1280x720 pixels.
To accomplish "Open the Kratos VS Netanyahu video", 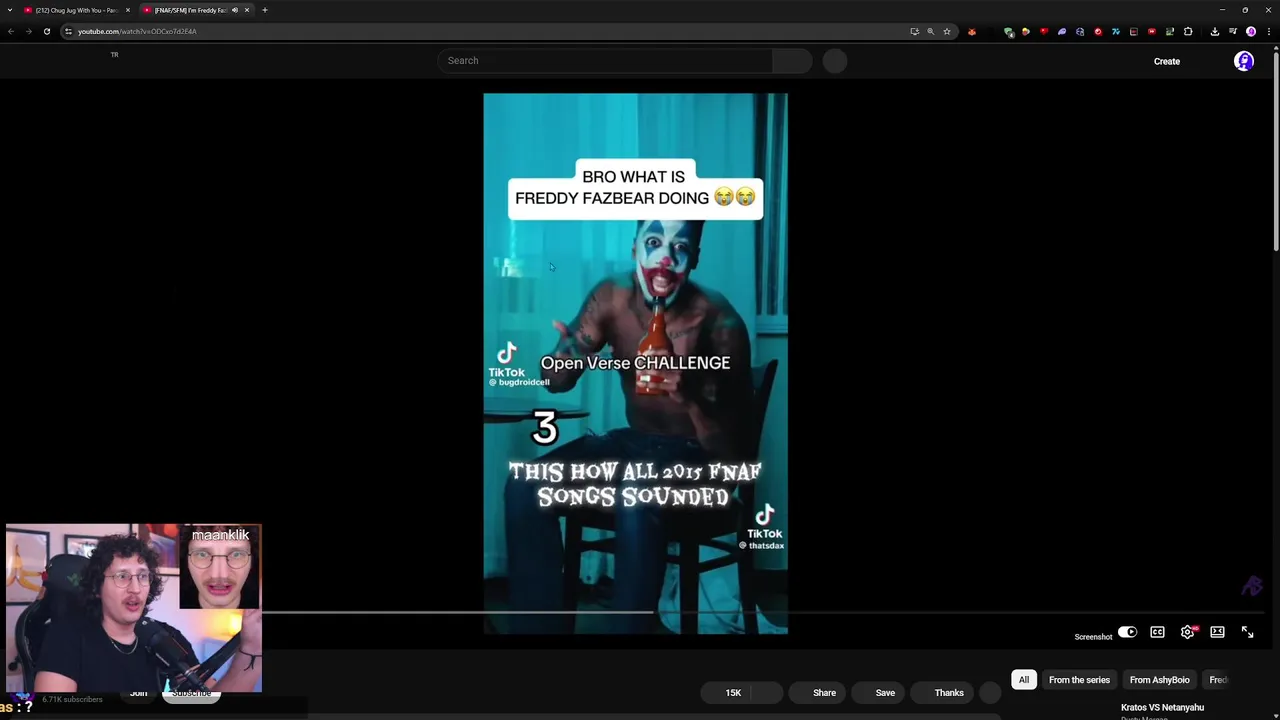I will [x=1162, y=708].
